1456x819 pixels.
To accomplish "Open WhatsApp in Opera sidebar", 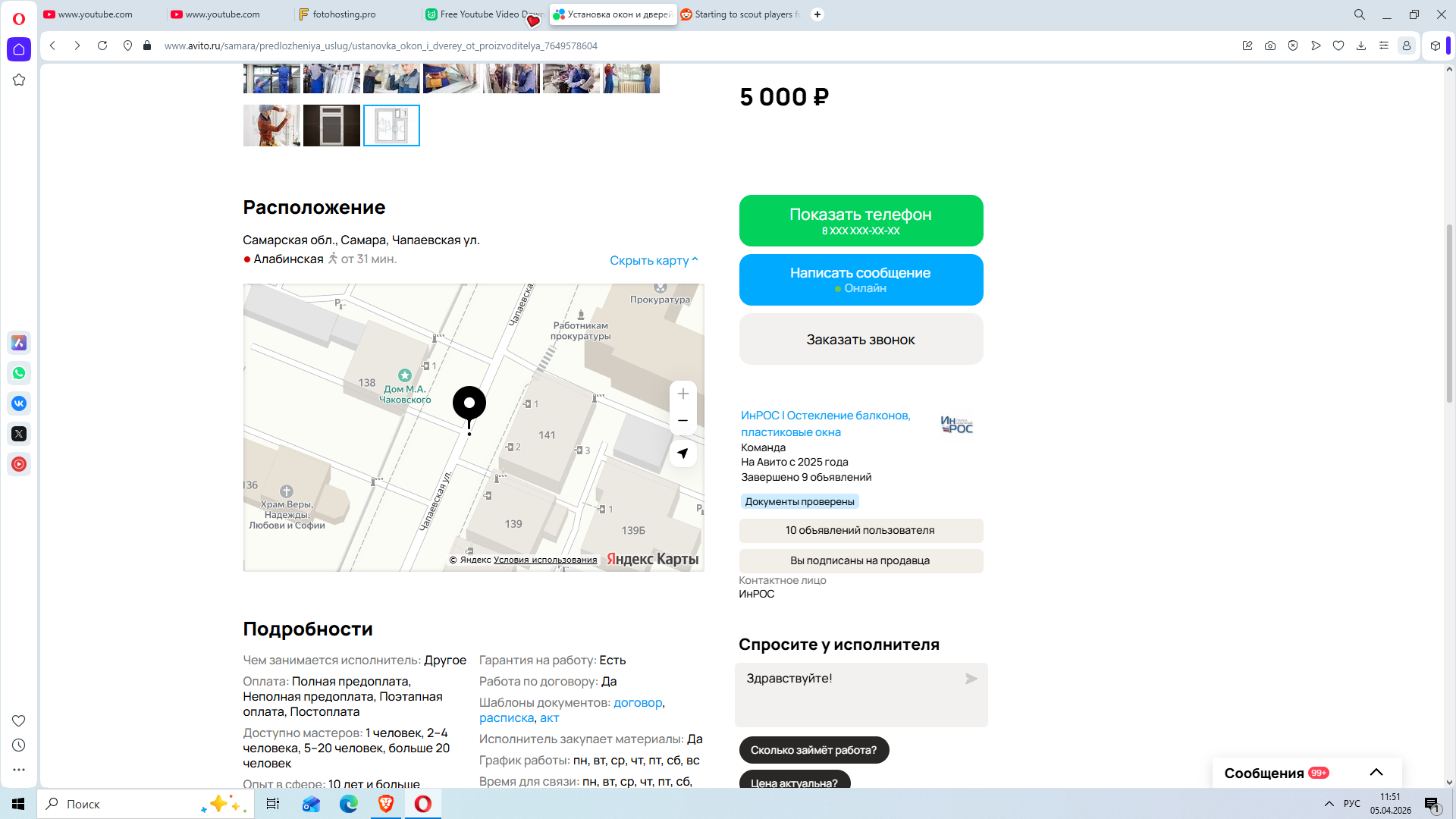I will coord(19,373).
